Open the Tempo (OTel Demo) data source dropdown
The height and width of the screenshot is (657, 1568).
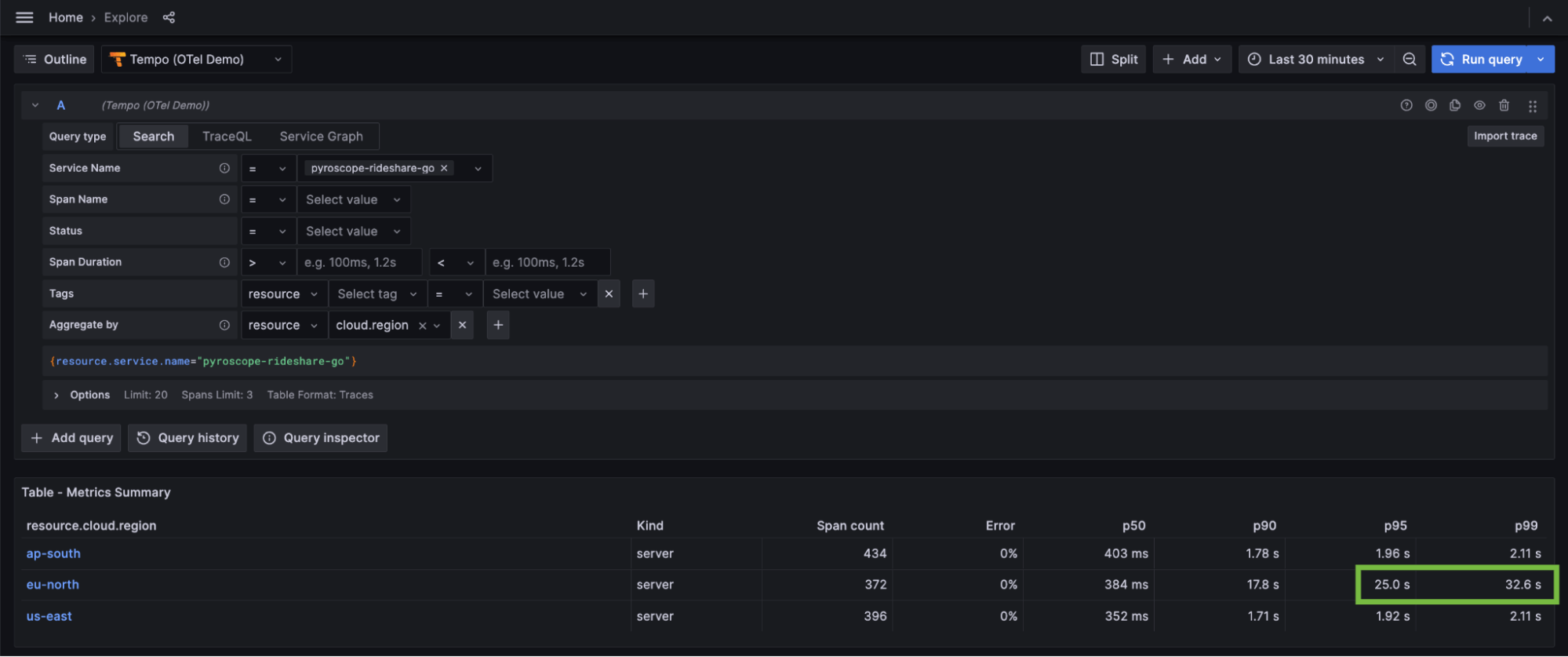pyautogui.click(x=196, y=59)
